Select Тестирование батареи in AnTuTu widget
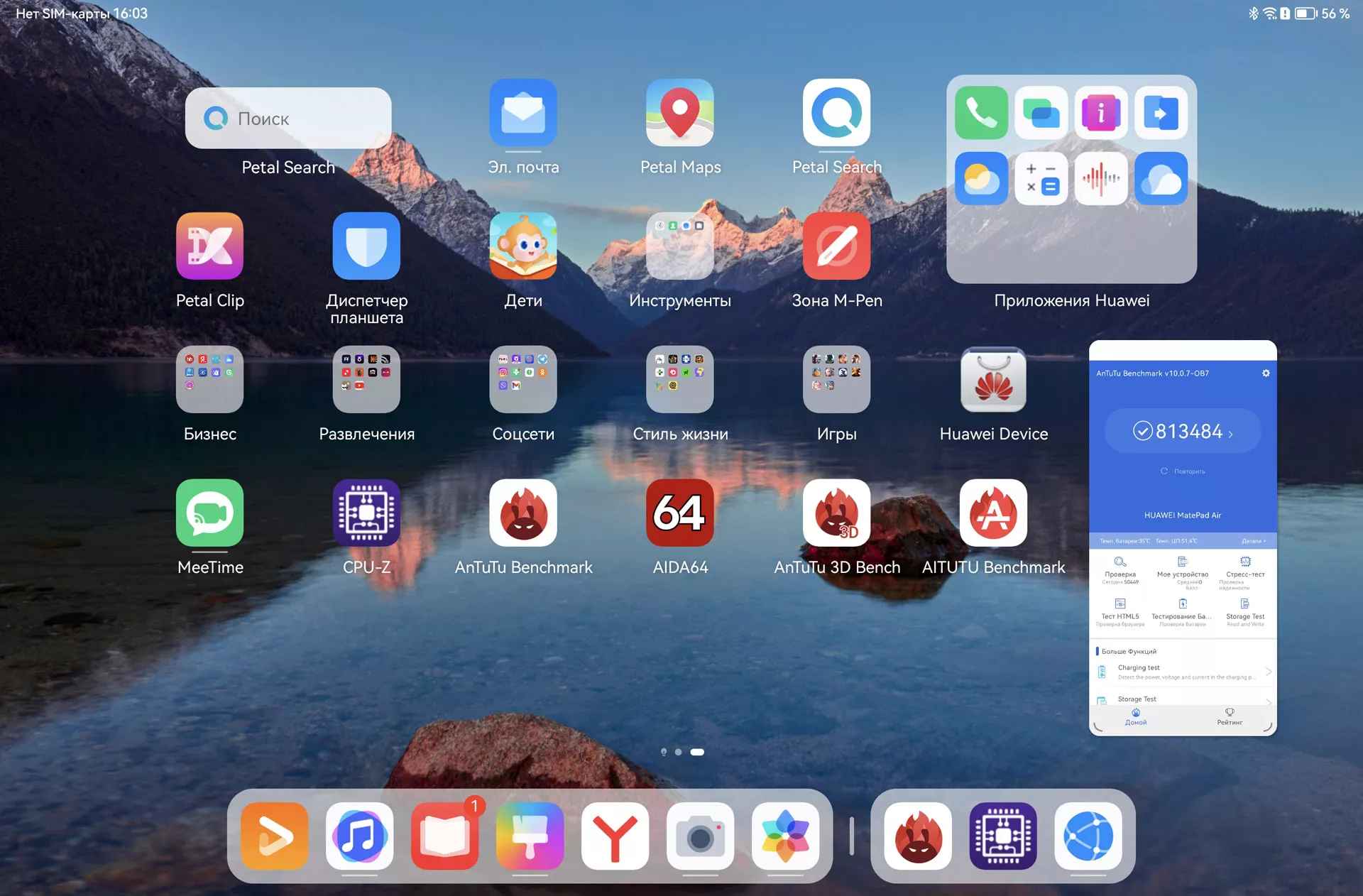The height and width of the screenshot is (896, 1363). [1183, 613]
